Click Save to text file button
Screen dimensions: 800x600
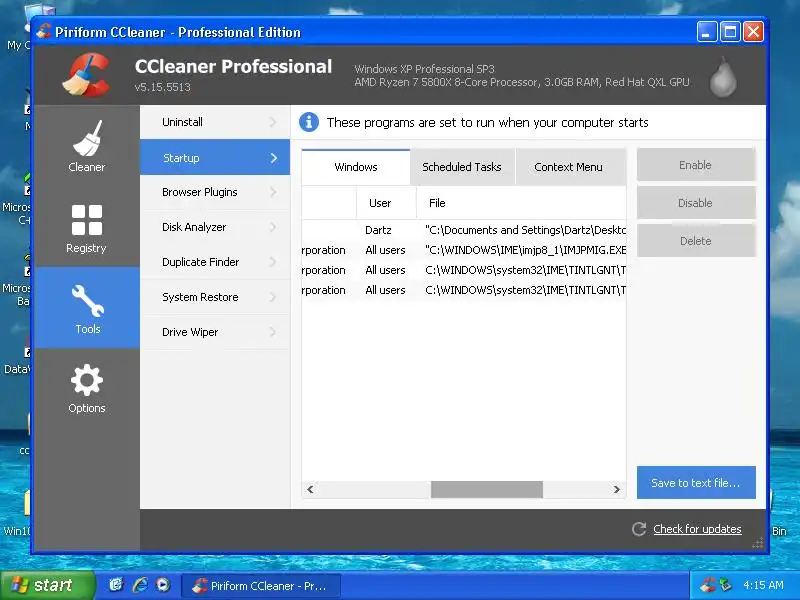click(696, 483)
